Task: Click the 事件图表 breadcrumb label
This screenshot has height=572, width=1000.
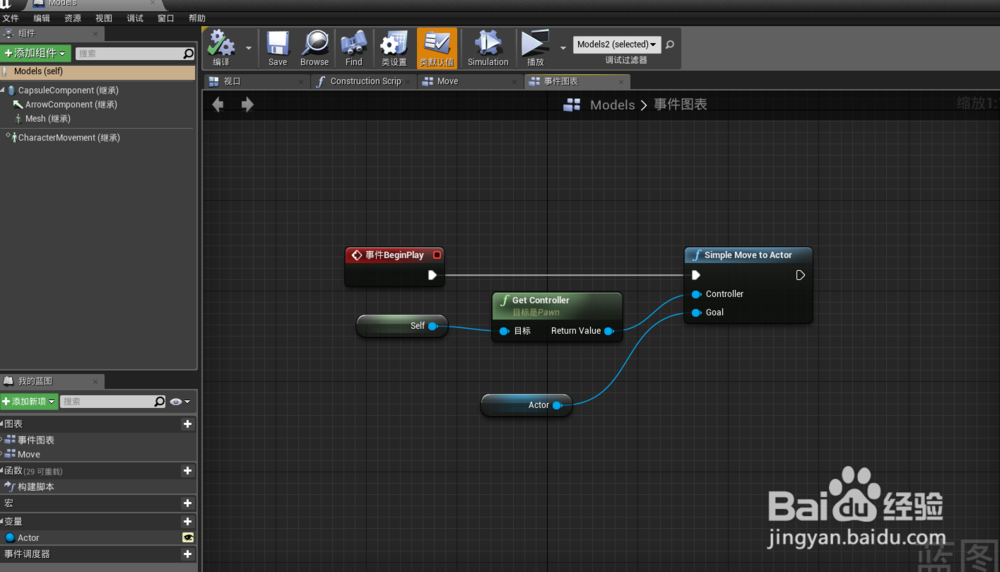Action: click(x=680, y=105)
